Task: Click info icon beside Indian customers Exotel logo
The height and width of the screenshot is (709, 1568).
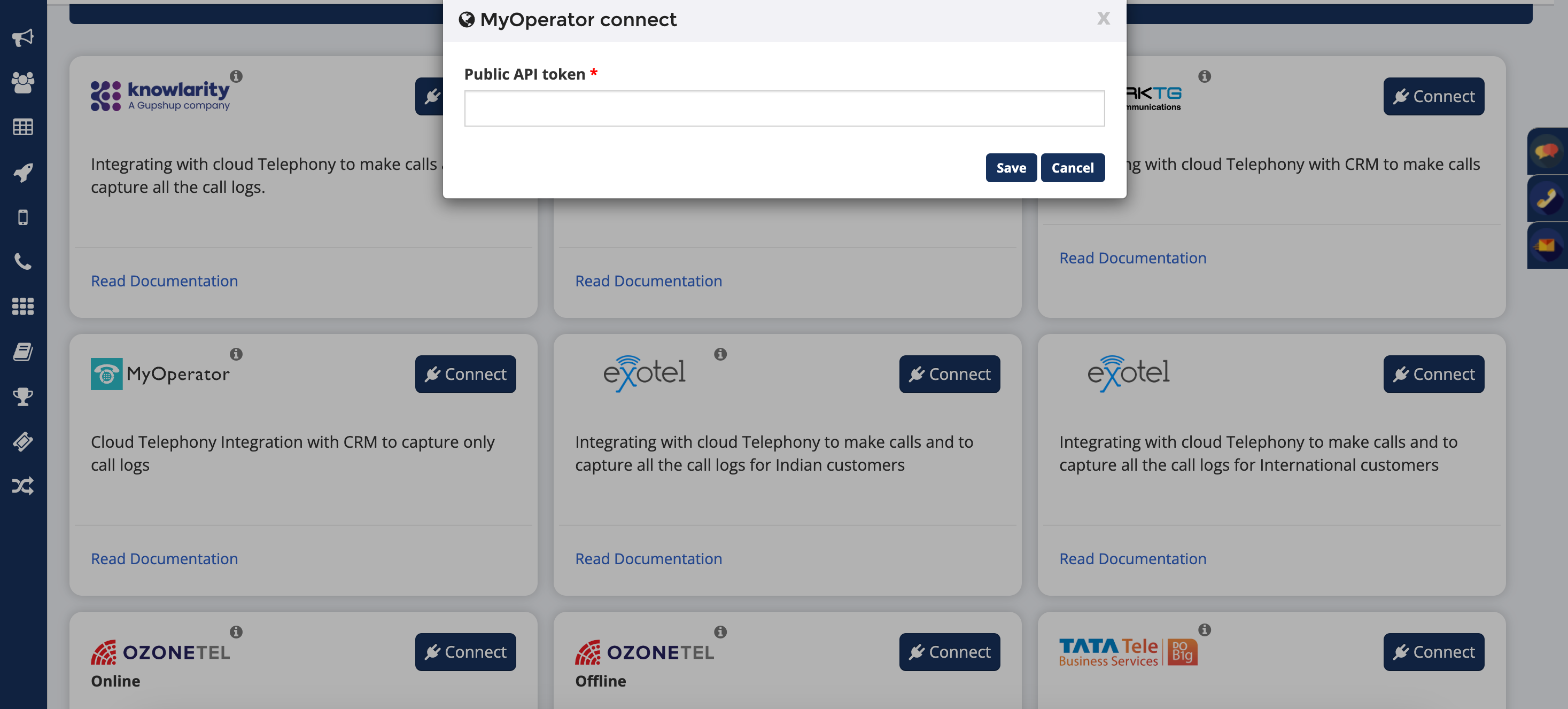Action: click(x=720, y=354)
